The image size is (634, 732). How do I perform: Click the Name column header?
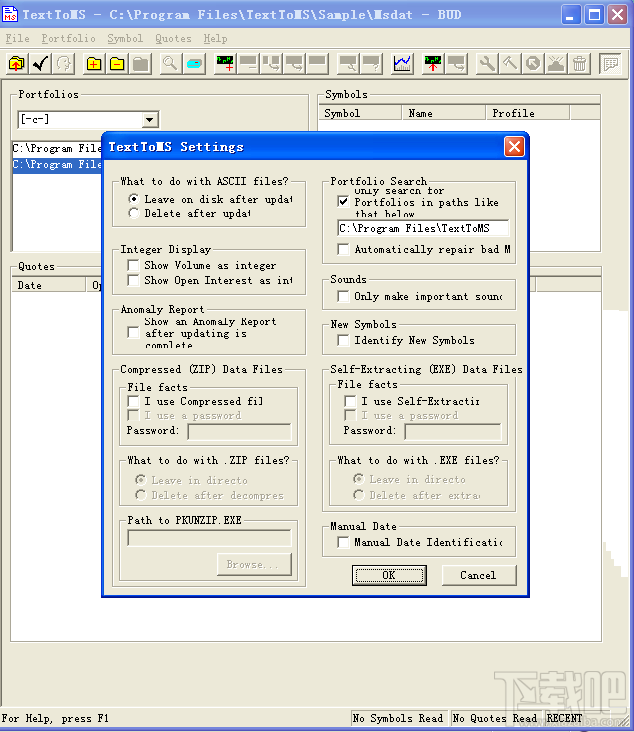tap(444, 113)
